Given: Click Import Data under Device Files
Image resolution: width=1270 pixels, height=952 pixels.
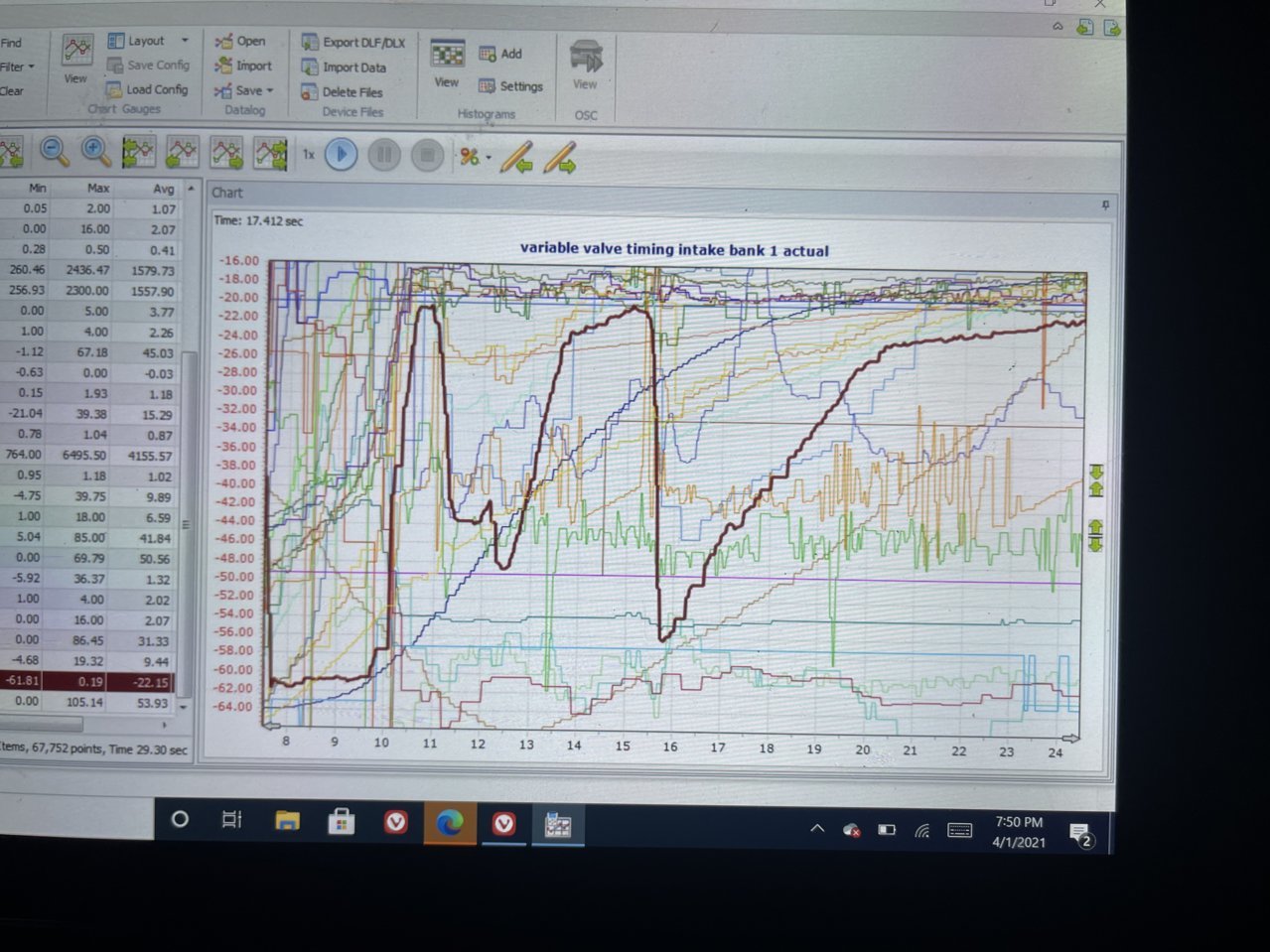Looking at the screenshot, I should pos(344,68).
